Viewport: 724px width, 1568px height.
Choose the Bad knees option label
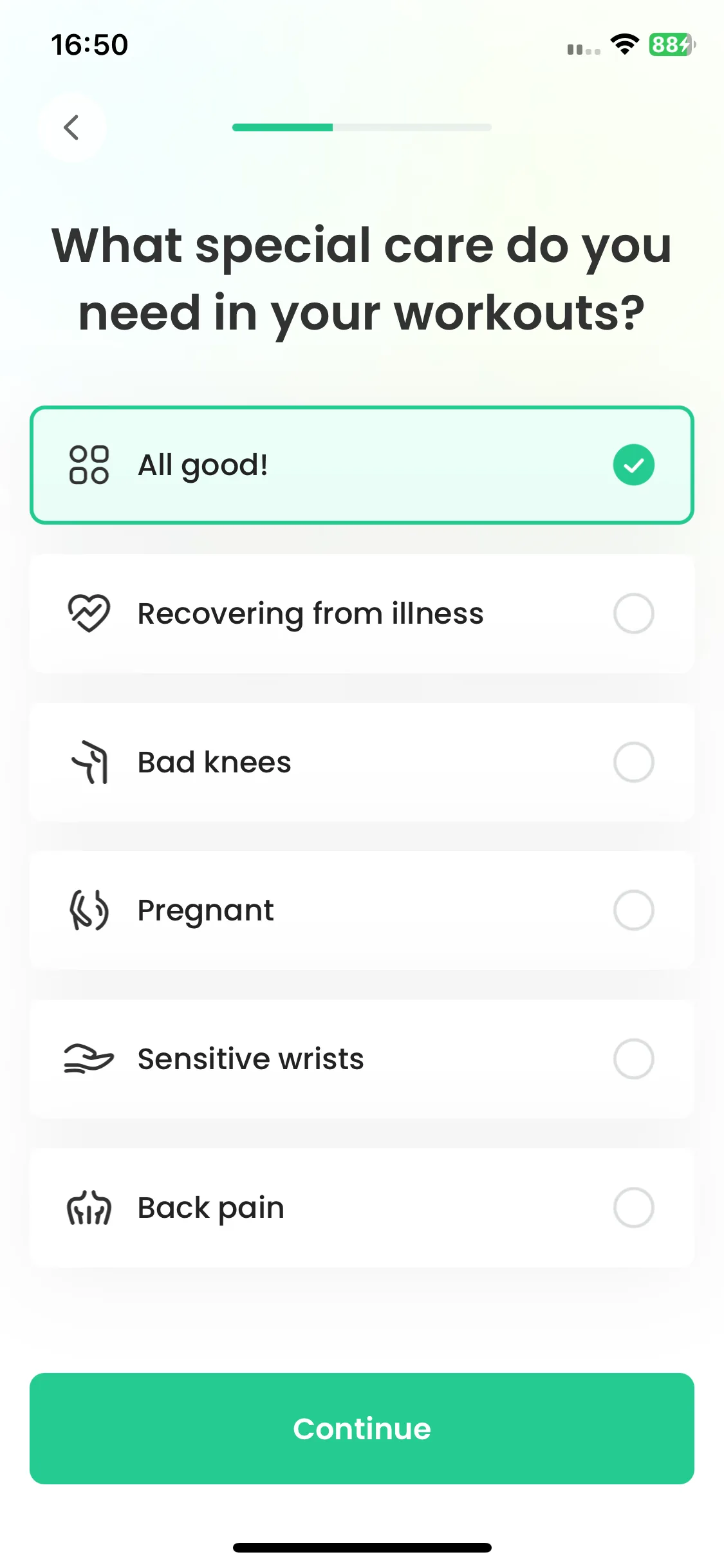214,762
